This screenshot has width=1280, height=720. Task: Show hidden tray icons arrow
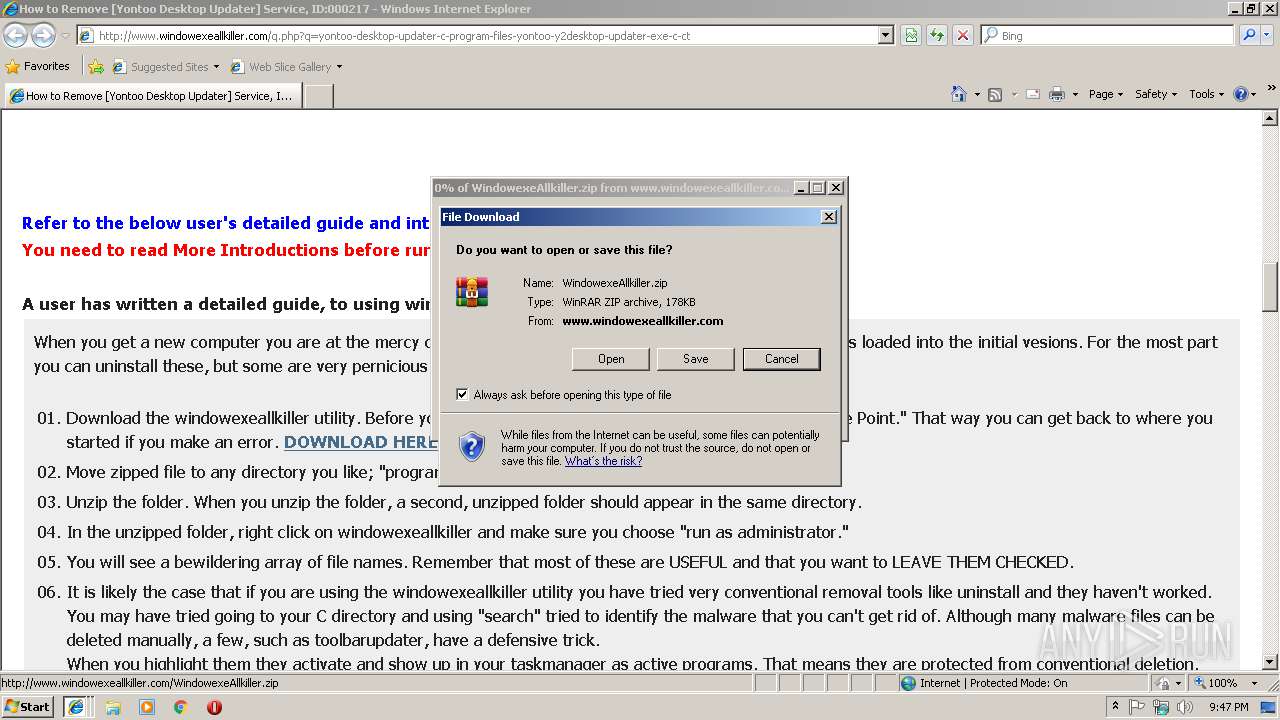click(1115, 707)
